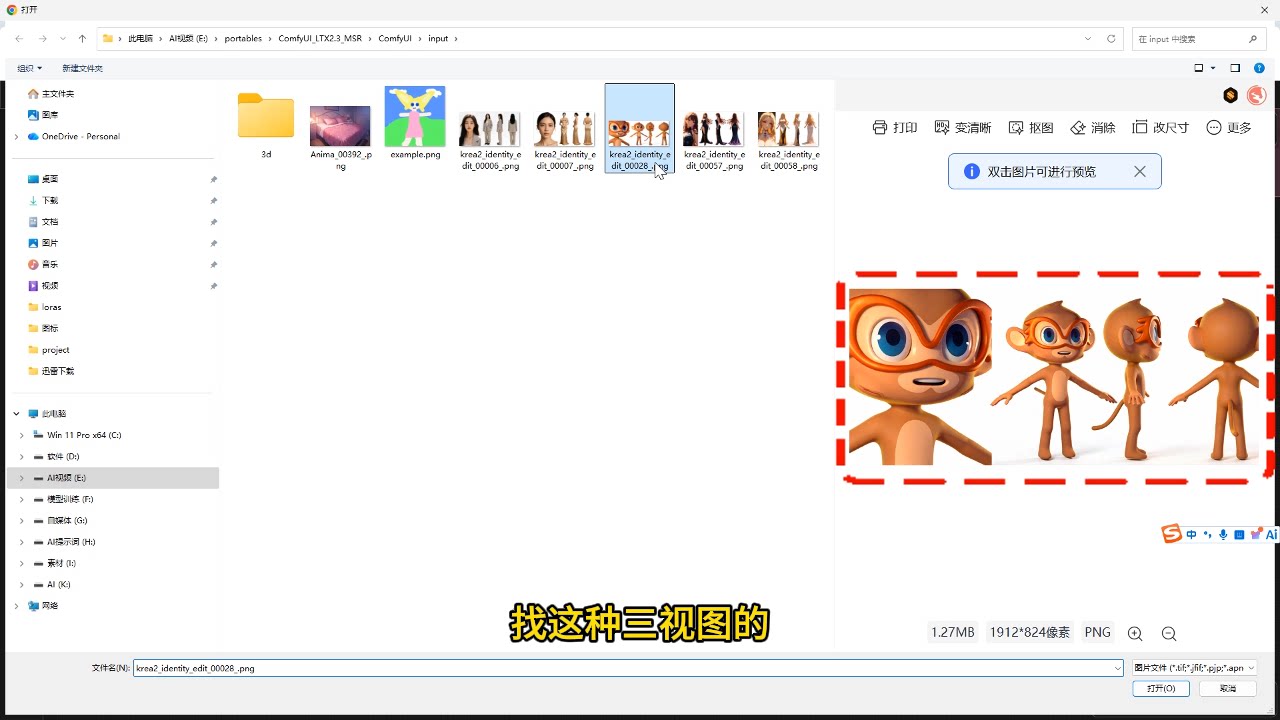Click the ComfyUI breadcrumb in address bar
Image resolution: width=1280 pixels, height=720 pixels.
(395, 39)
